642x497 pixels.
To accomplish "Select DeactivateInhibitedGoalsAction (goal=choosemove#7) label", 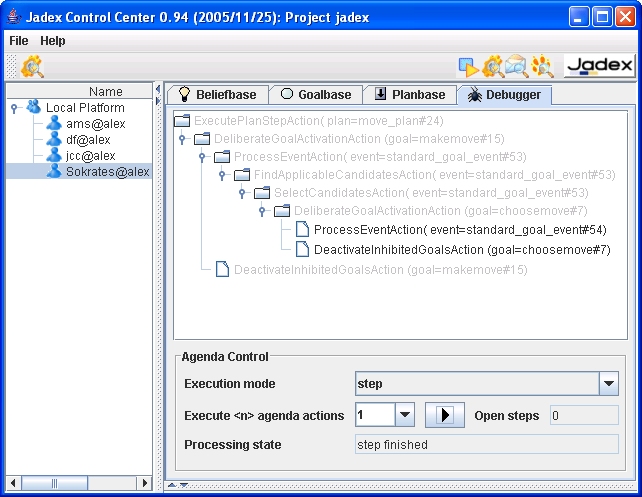I will [x=462, y=249].
